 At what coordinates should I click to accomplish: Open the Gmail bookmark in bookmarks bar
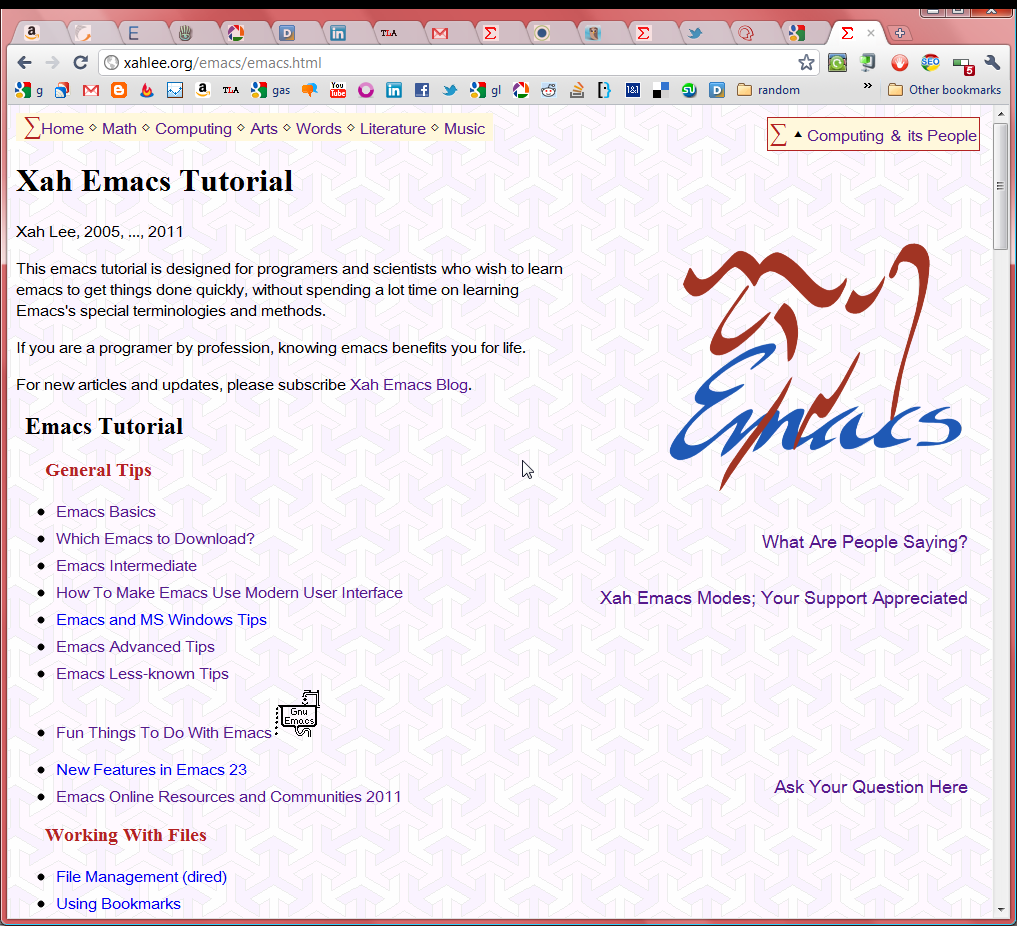coord(91,90)
